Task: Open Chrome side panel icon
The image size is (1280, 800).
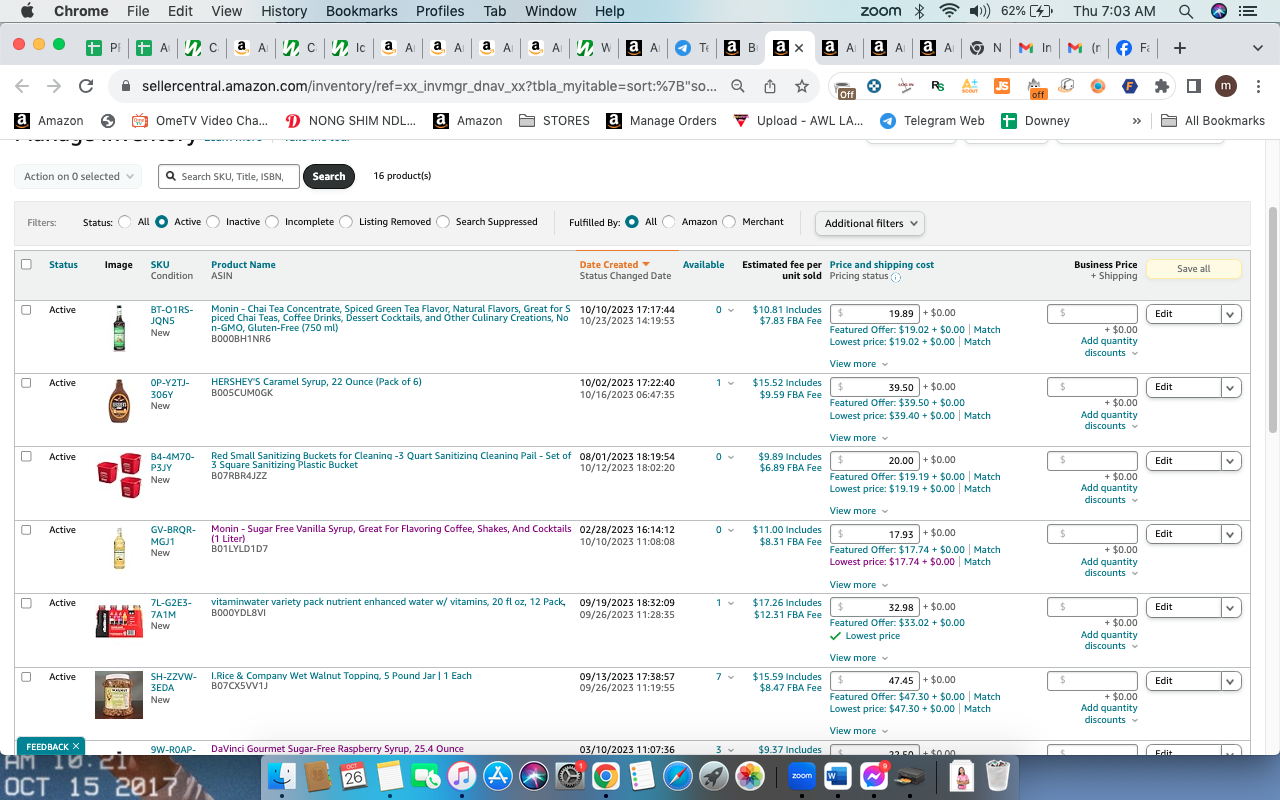Action: (x=1193, y=86)
